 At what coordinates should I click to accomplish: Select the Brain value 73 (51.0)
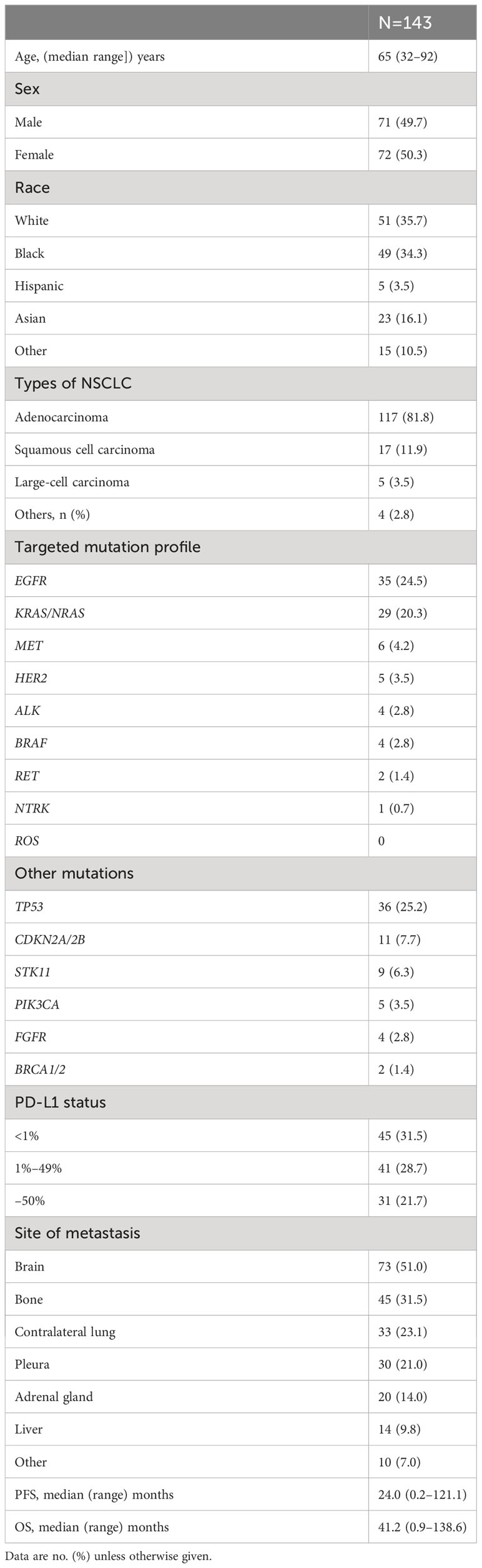click(402, 1267)
